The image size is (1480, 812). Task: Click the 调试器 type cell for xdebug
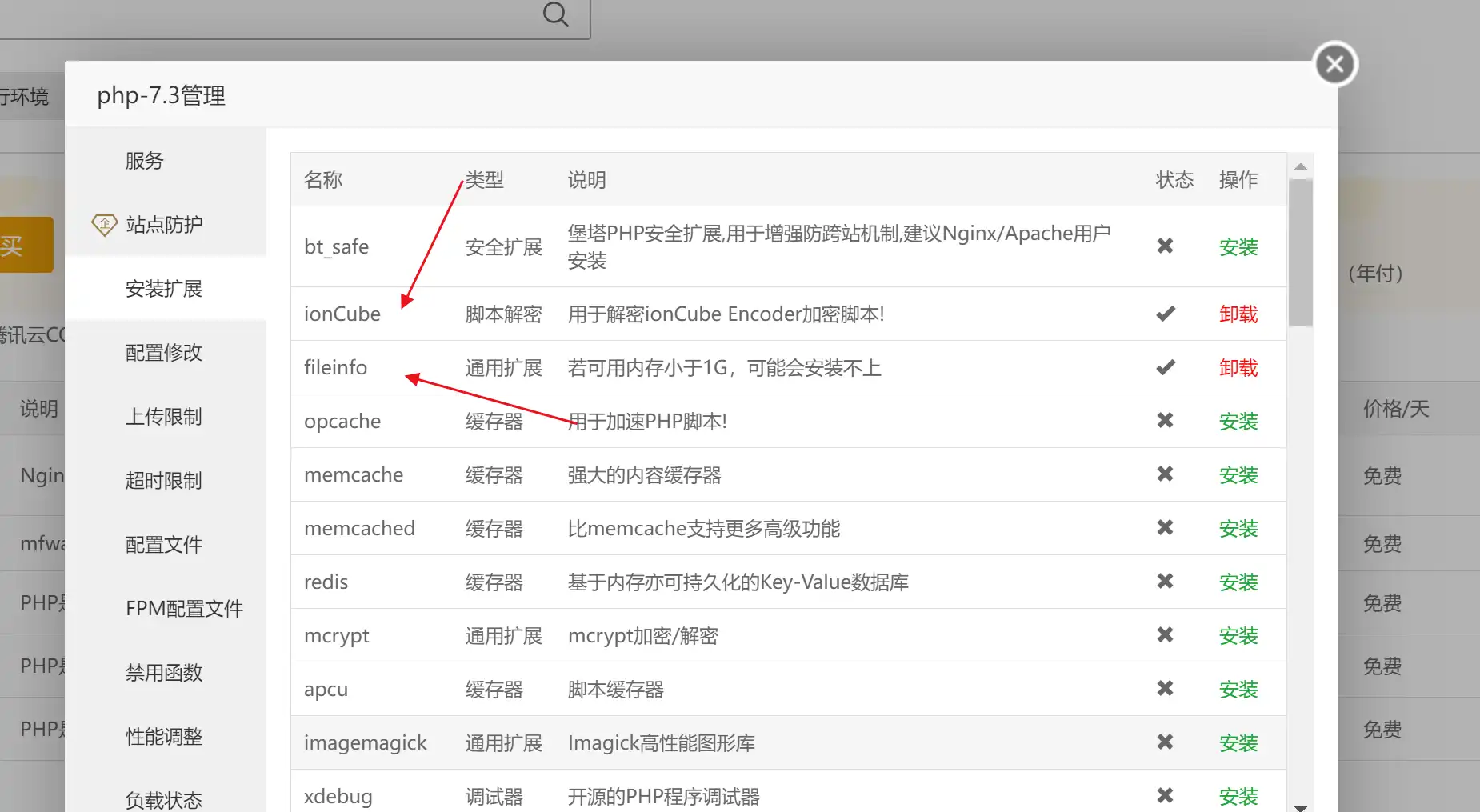[x=494, y=797]
